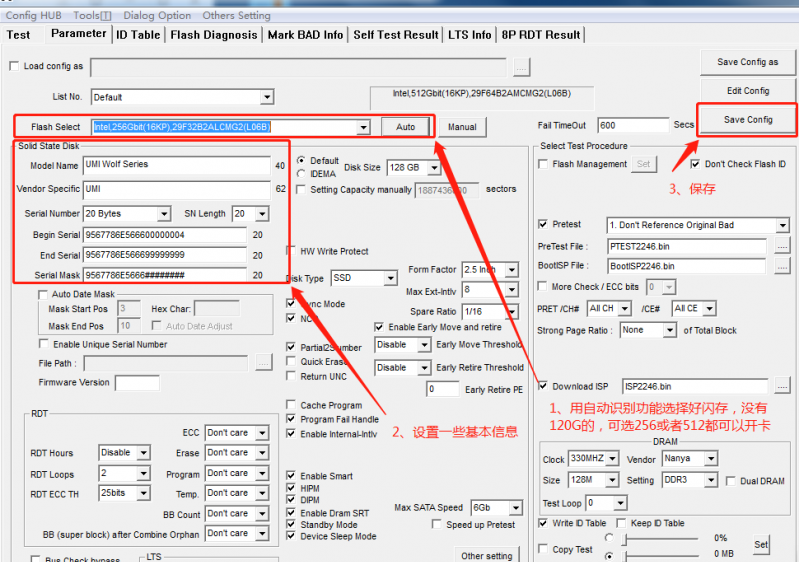Screen dimensions: 799x562
Task: Click the Edit Config button
Action: [x=748, y=91]
